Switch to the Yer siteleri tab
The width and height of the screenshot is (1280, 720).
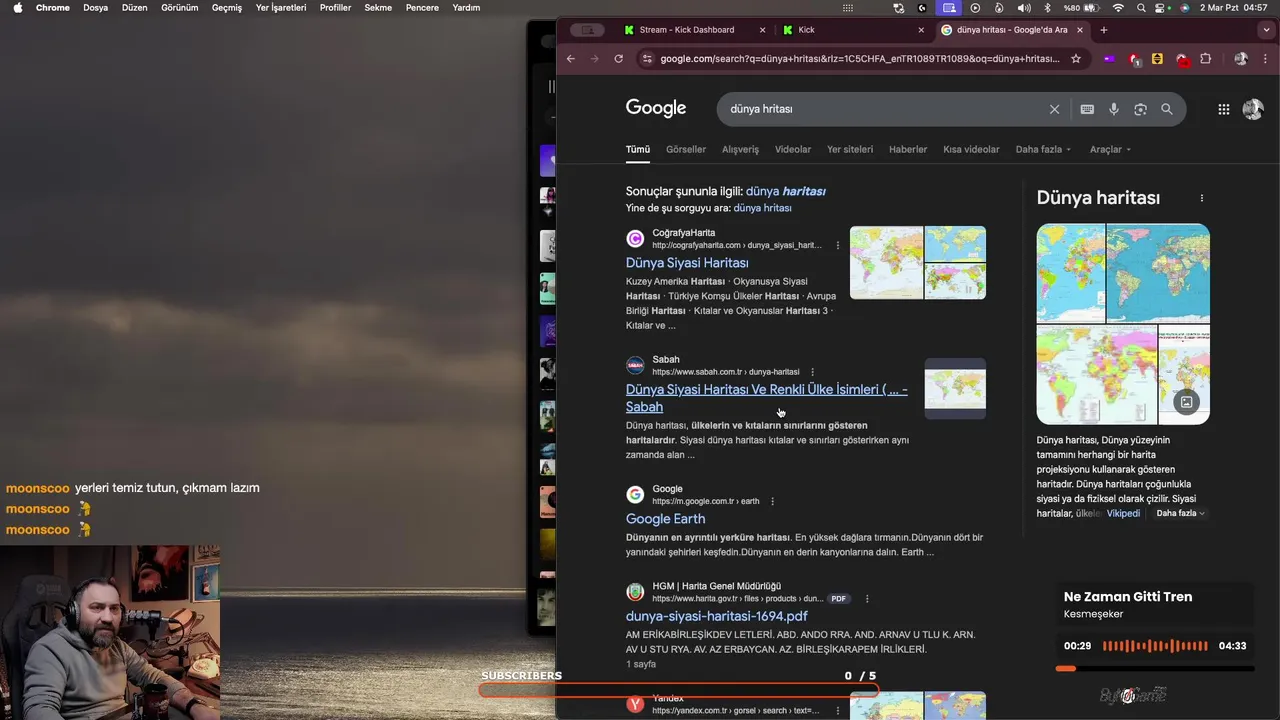tap(850, 149)
